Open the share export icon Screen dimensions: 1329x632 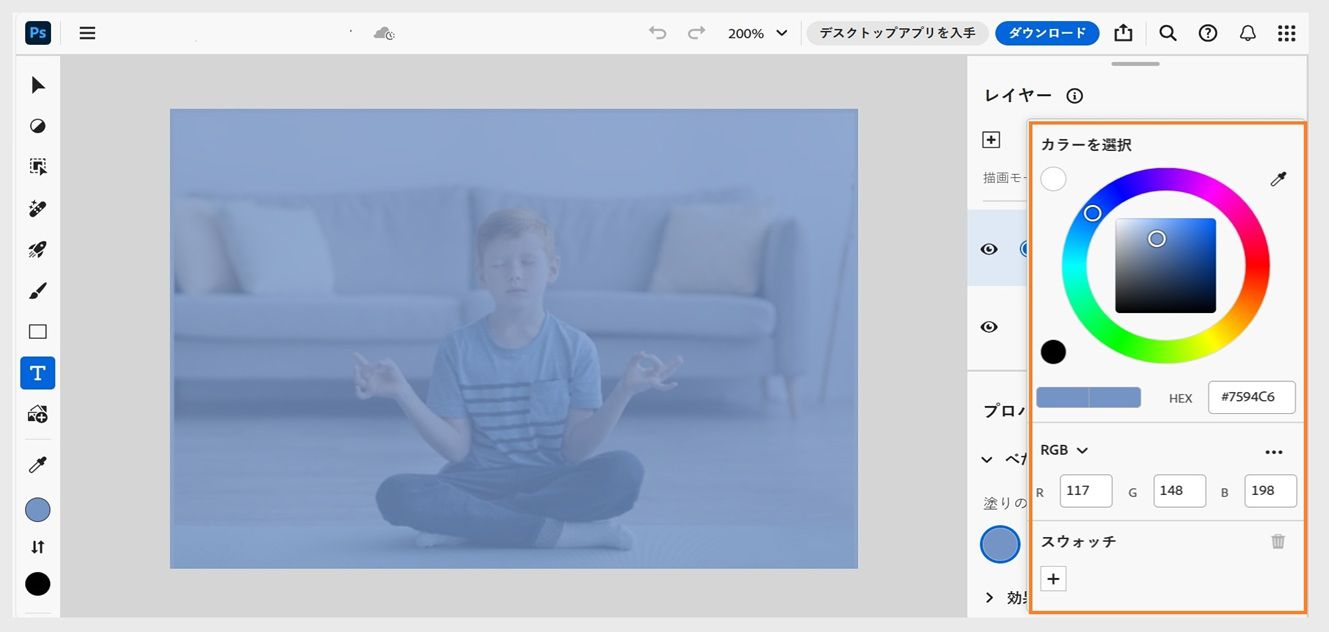pos(1123,33)
